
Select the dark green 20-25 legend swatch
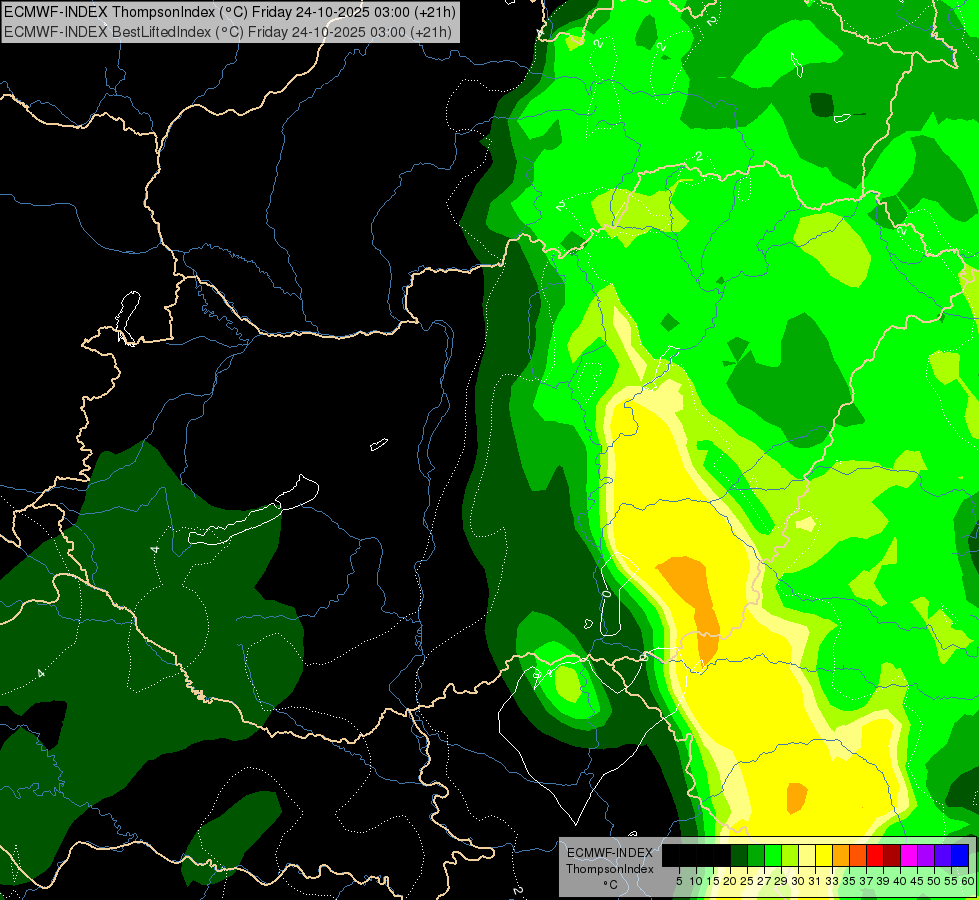(739, 855)
